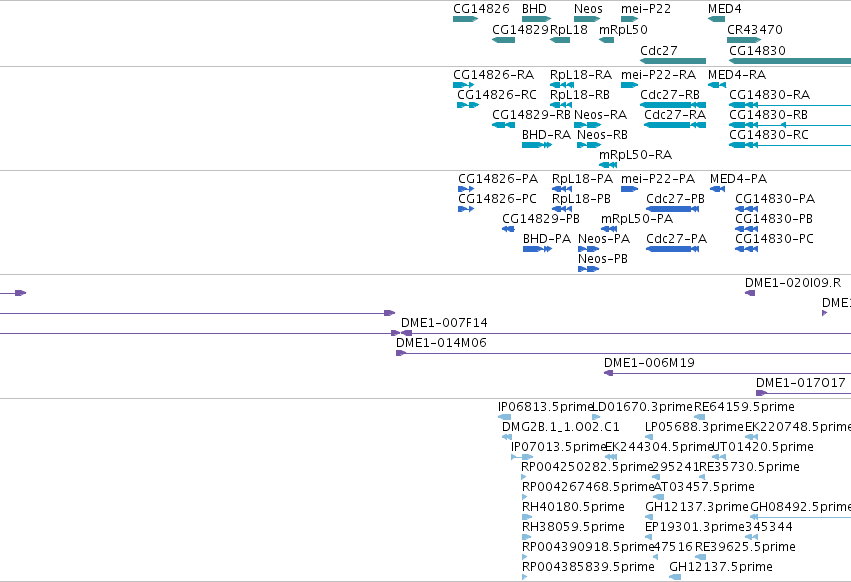Click the CG14830-RC transcript label
Viewport: 851px width, 582px height.
tap(769, 135)
